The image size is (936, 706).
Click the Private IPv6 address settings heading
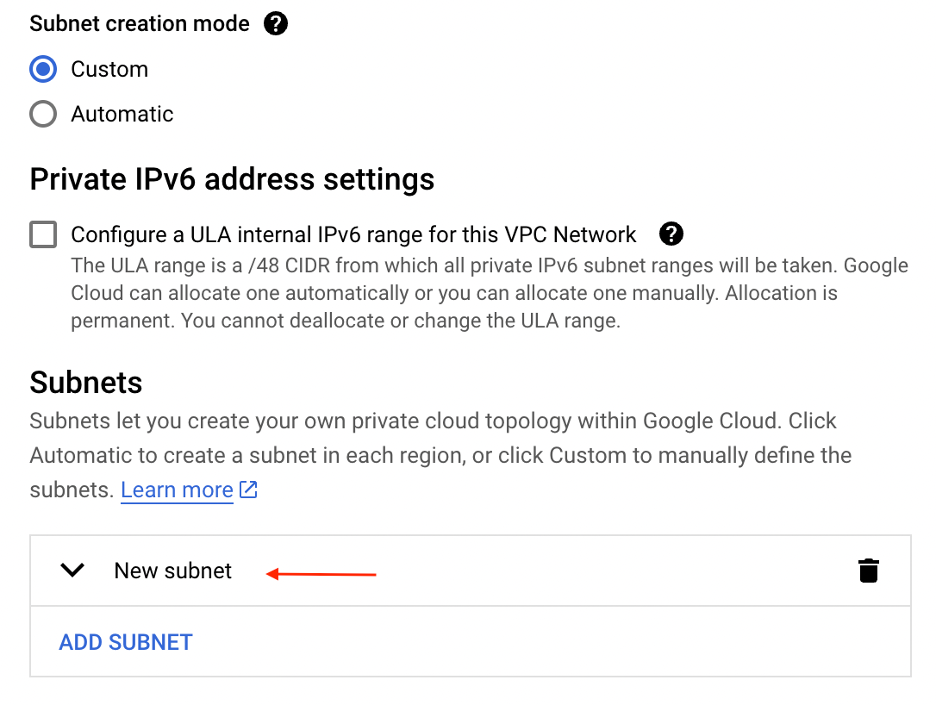pos(232,179)
